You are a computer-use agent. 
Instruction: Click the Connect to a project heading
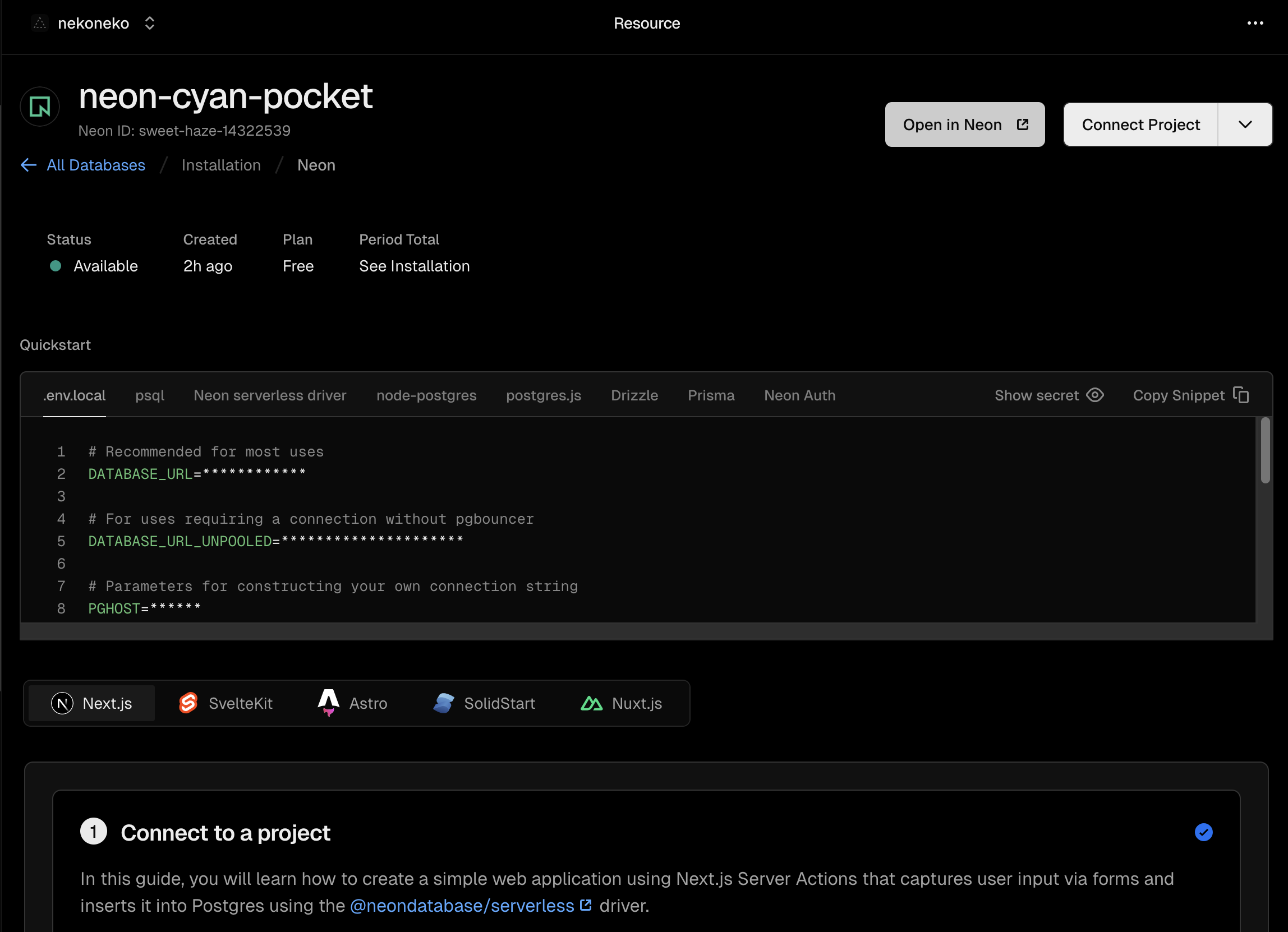(x=226, y=832)
